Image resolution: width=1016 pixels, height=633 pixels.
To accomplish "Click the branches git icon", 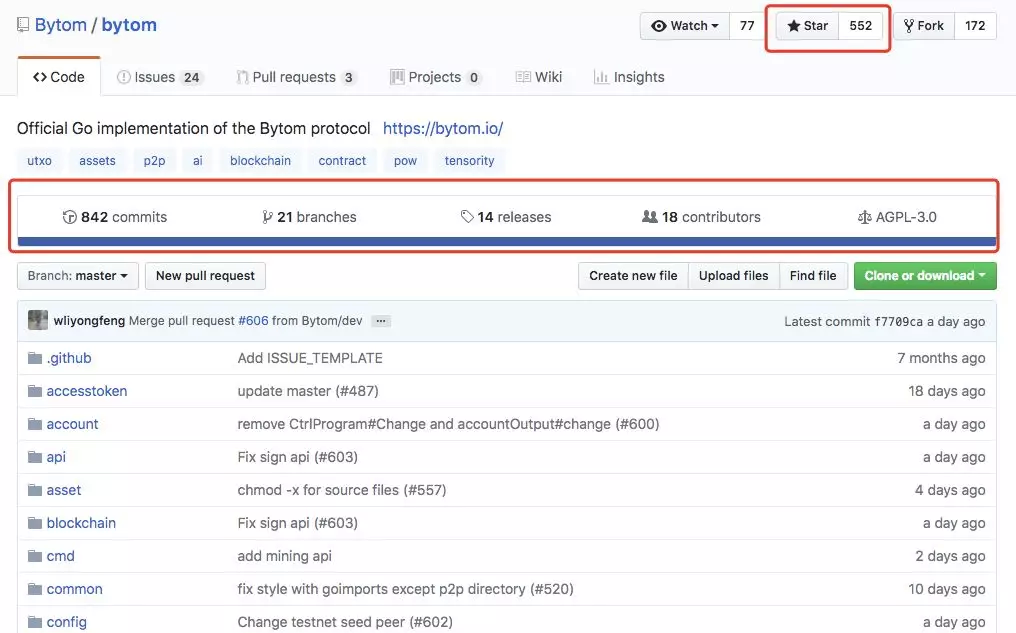I will [x=267, y=217].
